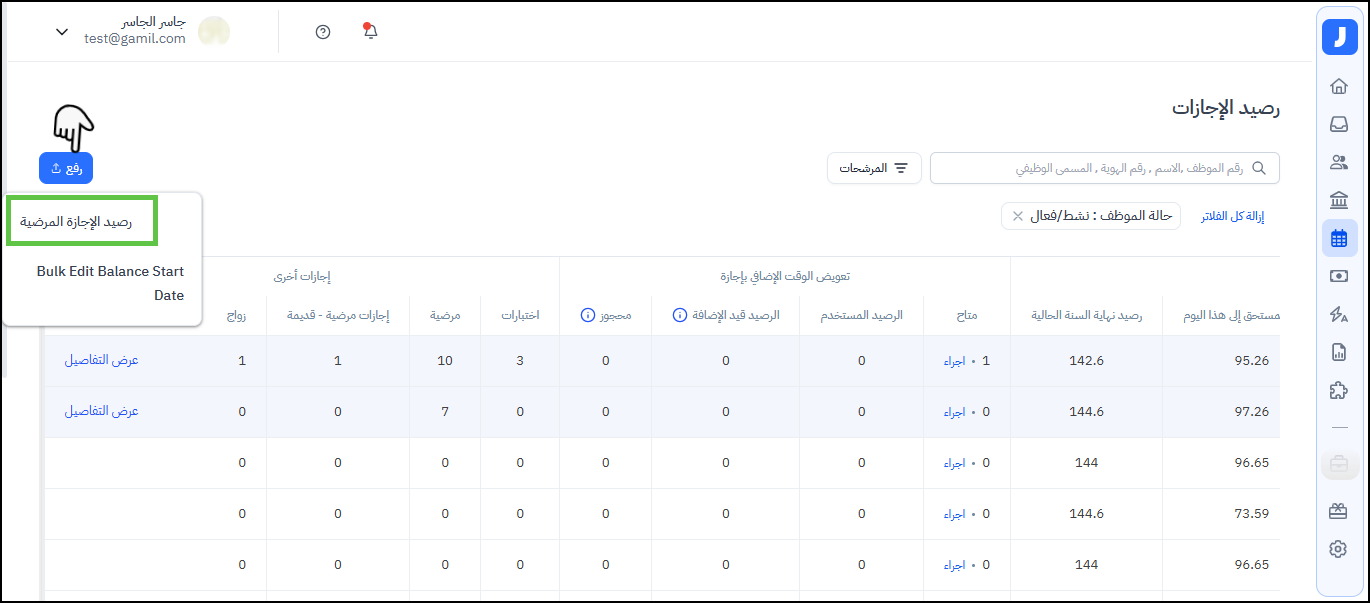Viewport: 1370px width, 603px height.
Task: Open the home icon in sidebar
Action: [x=1339, y=86]
